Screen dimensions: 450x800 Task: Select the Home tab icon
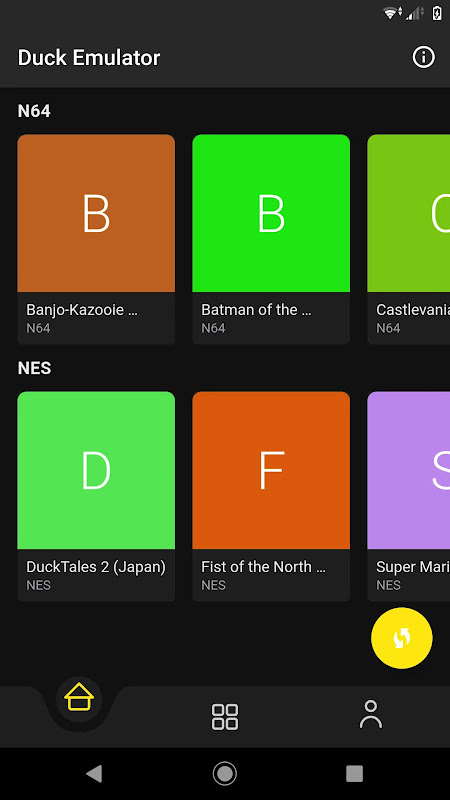[x=79, y=698]
